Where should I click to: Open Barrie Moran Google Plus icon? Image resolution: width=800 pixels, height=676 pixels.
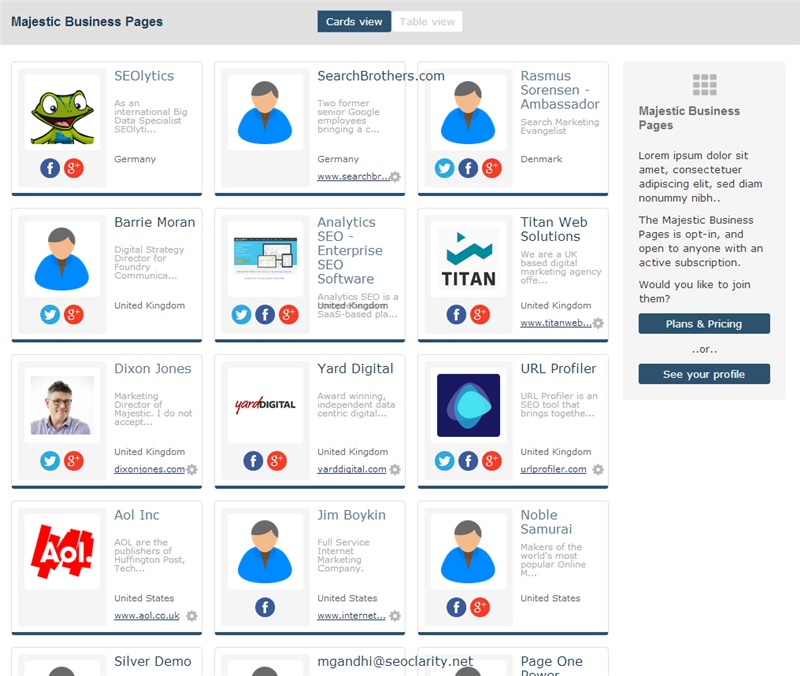pyautogui.click(x=73, y=314)
